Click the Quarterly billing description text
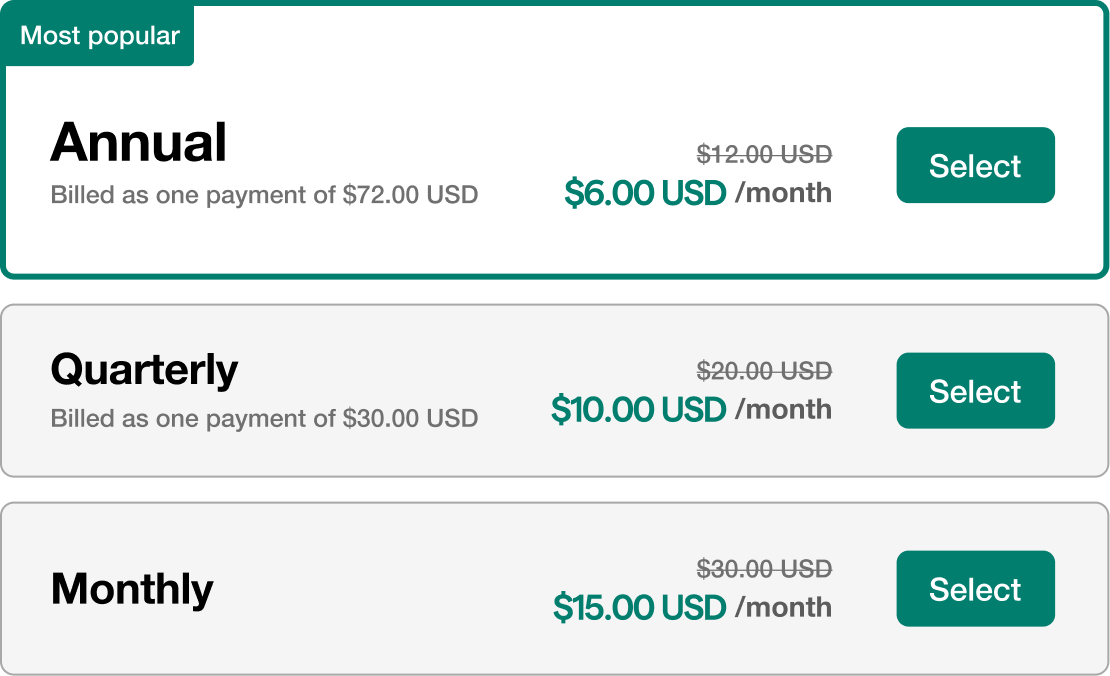Image resolution: width=1110 pixels, height=676 pixels. [x=265, y=417]
